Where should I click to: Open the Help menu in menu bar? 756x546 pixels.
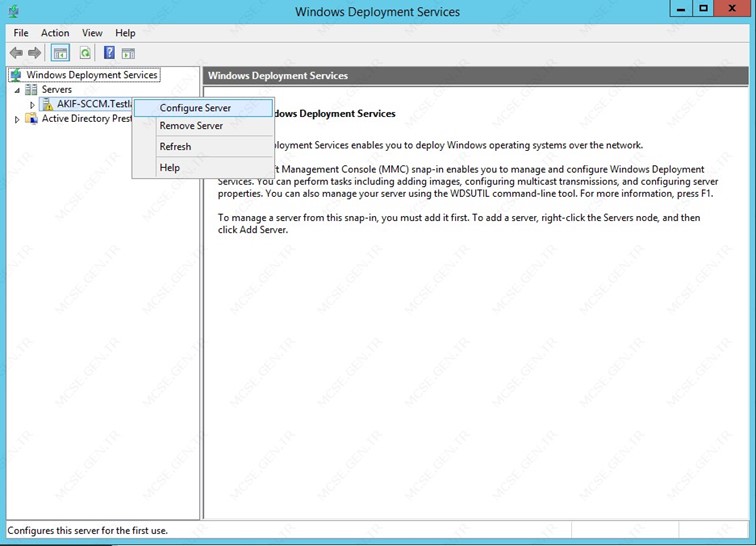[125, 33]
